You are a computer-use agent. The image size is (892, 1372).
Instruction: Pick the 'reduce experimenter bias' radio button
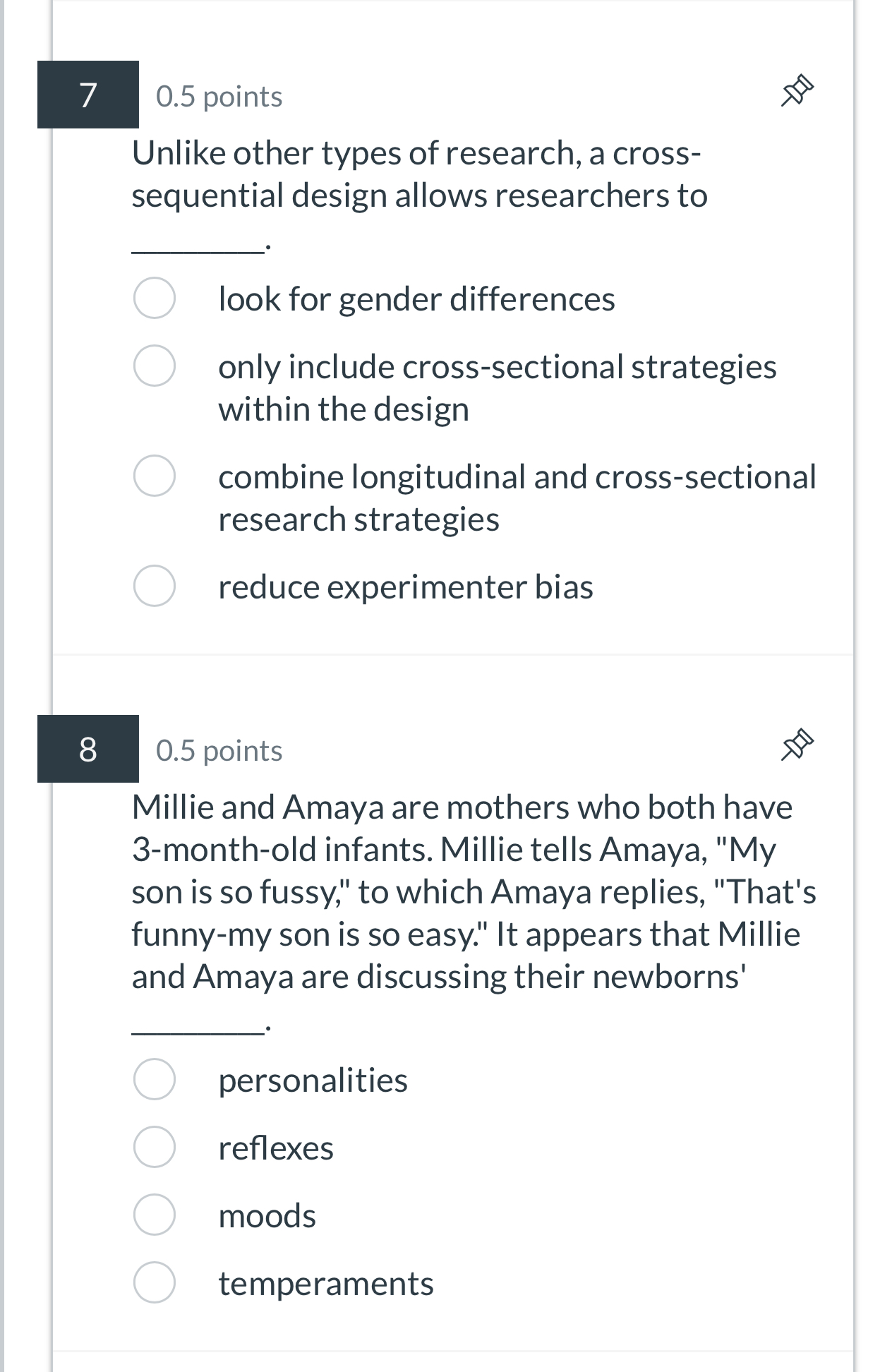click(x=155, y=586)
